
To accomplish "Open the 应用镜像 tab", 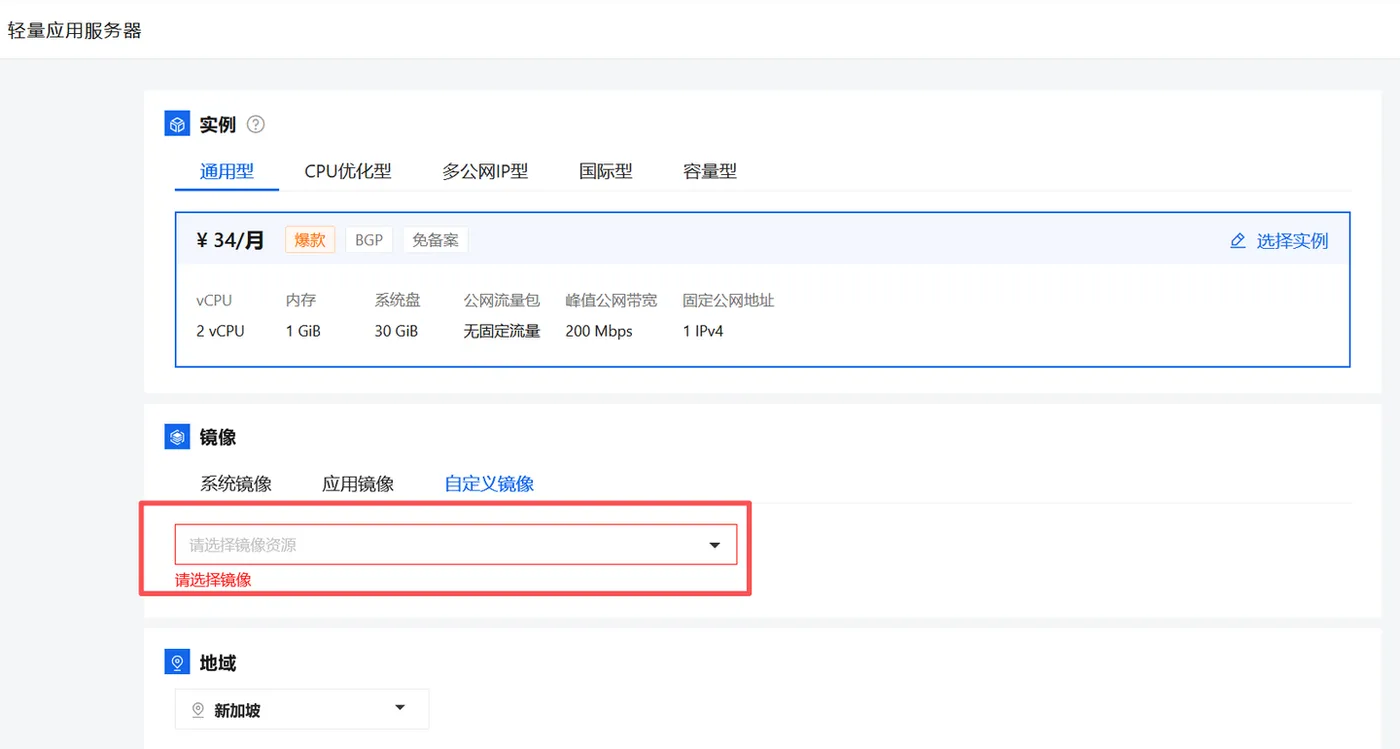I will pyautogui.click(x=358, y=484).
